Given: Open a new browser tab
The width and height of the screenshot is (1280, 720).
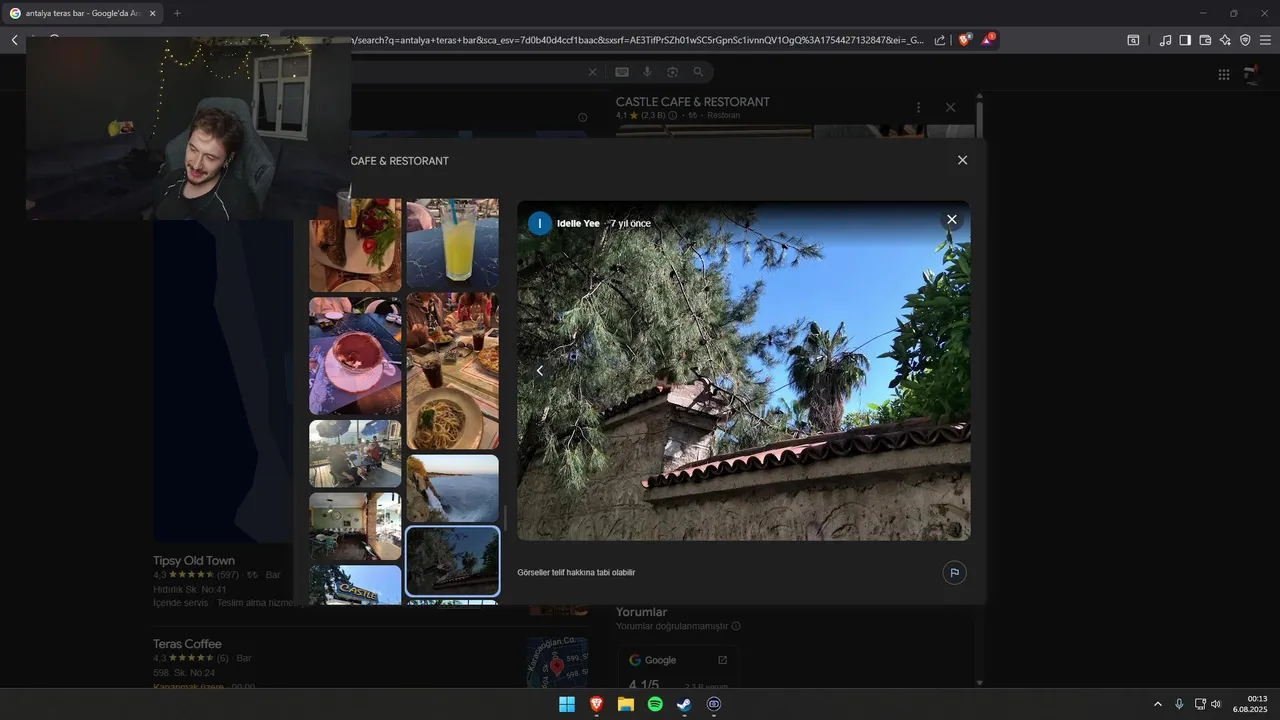Looking at the screenshot, I should (177, 13).
